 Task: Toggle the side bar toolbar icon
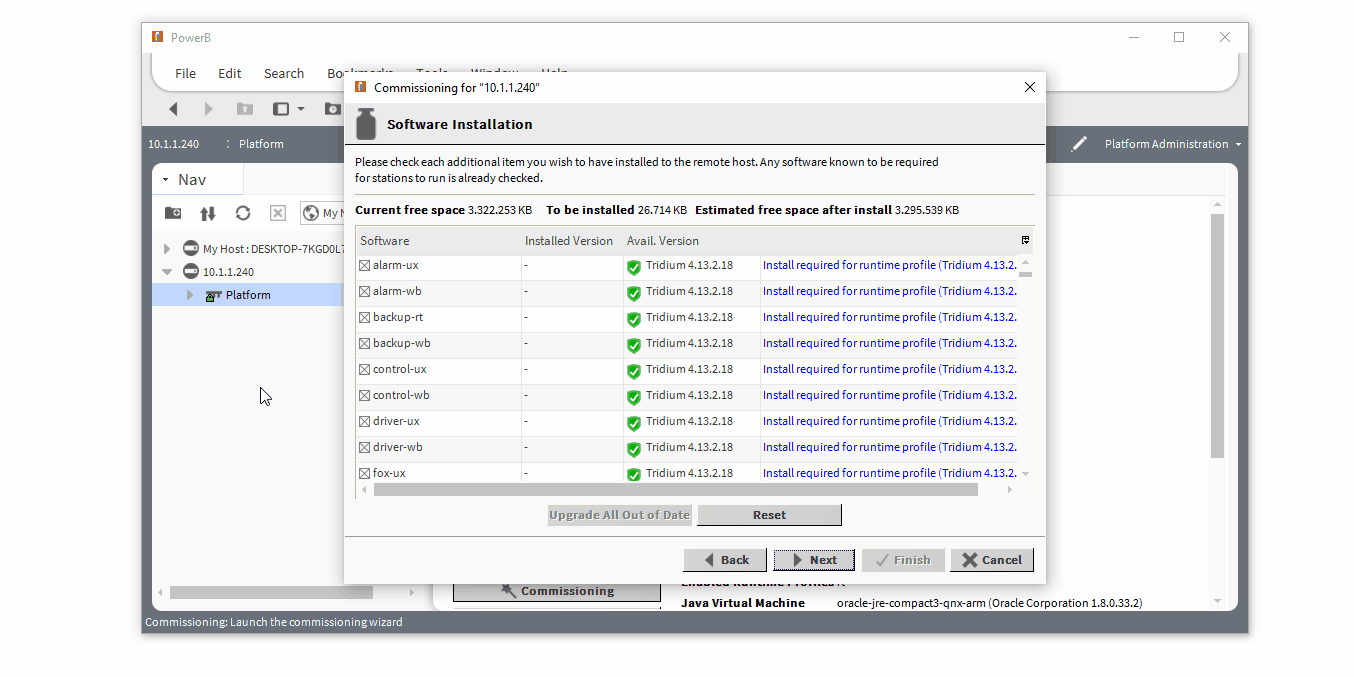tap(281, 109)
